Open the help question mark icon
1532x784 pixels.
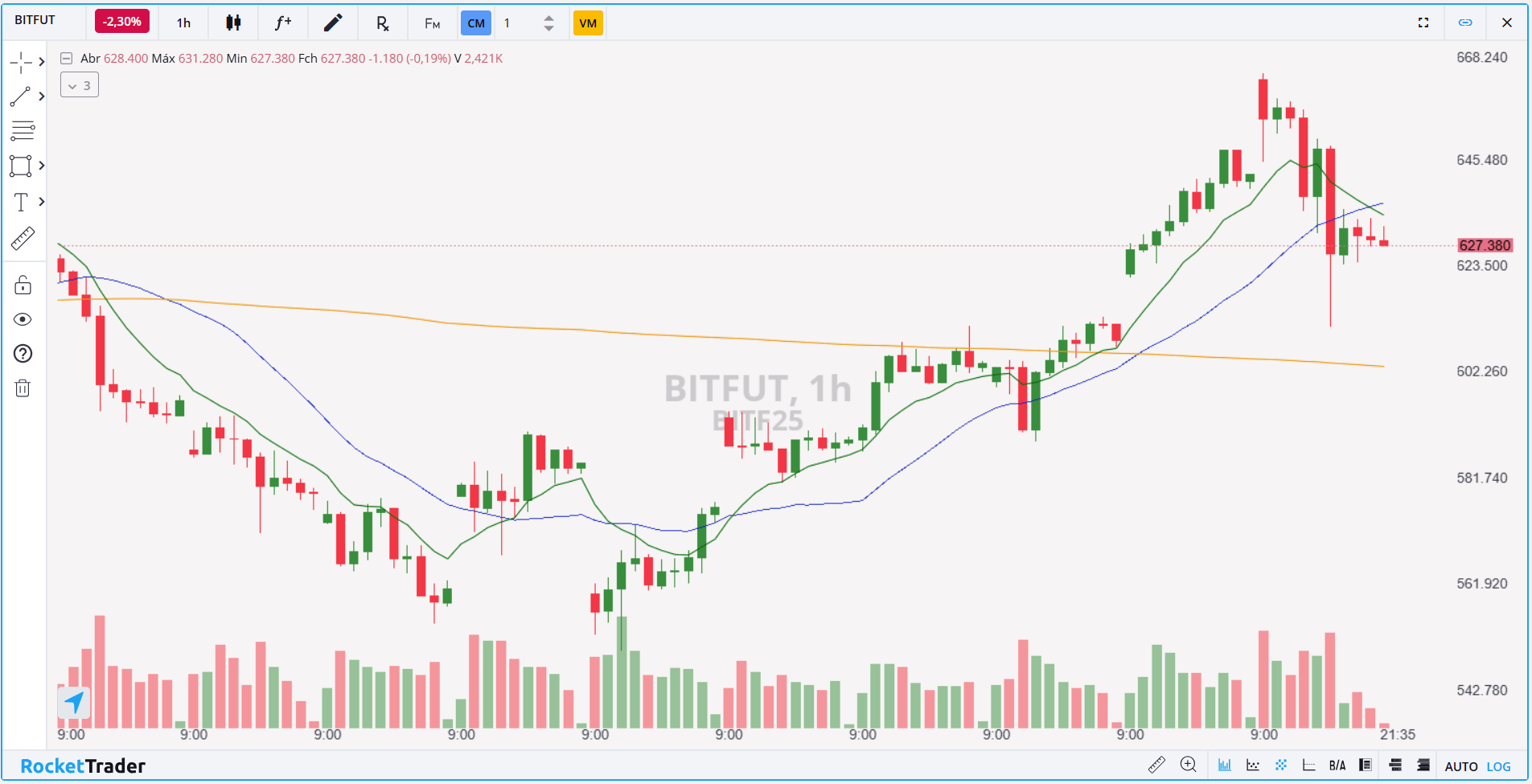point(23,354)
